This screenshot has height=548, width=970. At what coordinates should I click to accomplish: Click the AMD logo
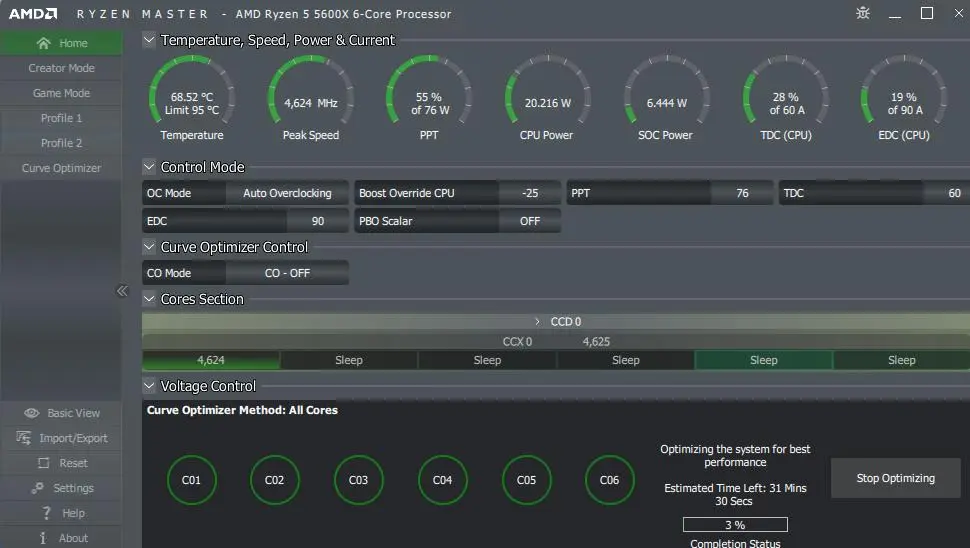pos(33,14)
